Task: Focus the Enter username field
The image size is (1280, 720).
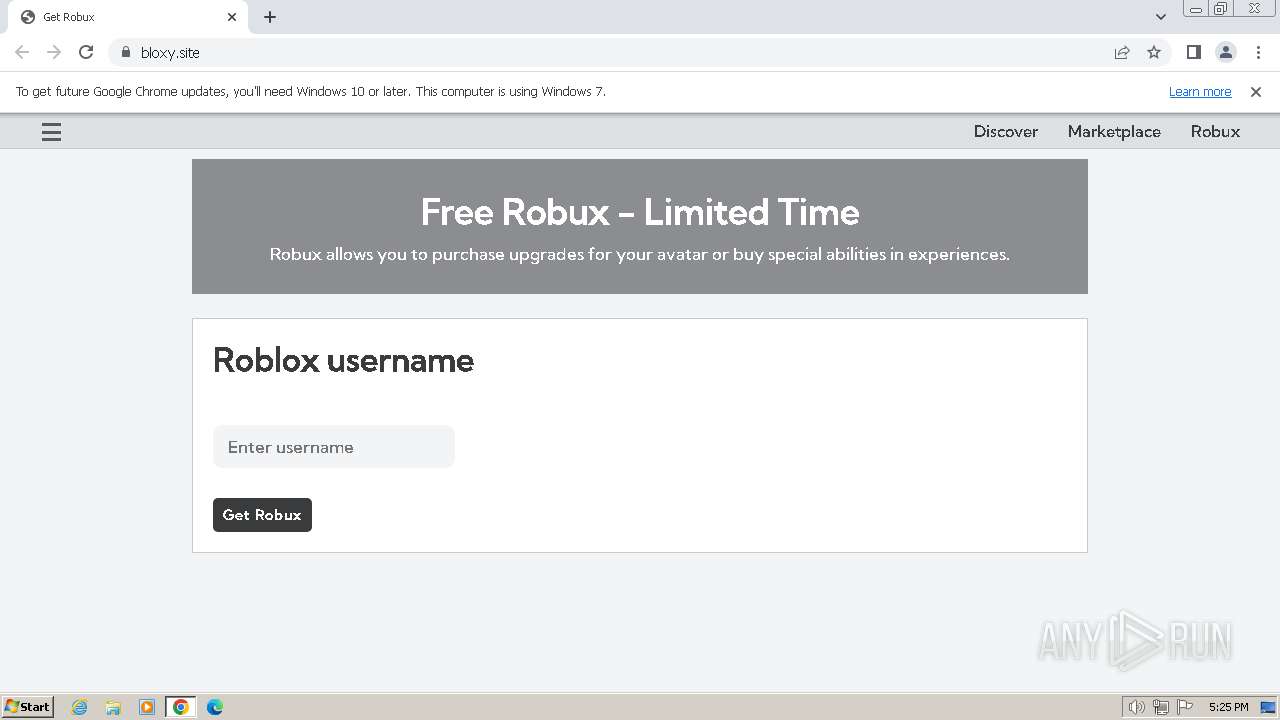Action: coord(334,447)
